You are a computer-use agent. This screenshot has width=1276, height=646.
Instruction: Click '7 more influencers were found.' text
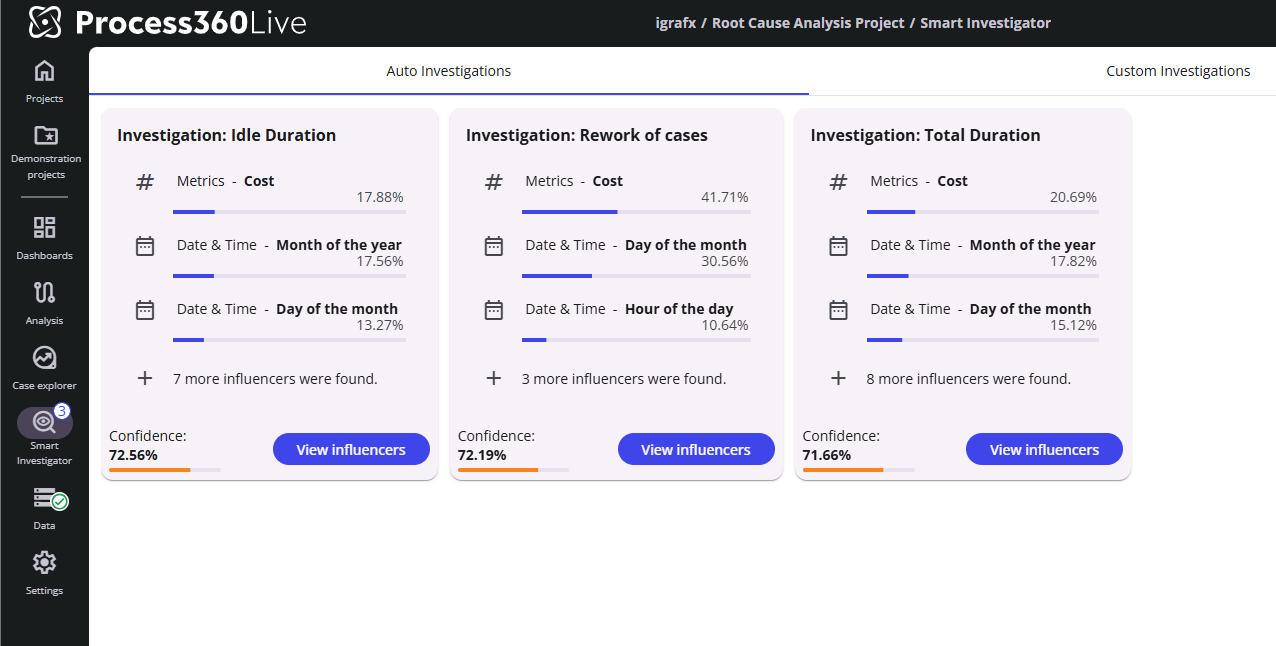[x=275, y=379]
